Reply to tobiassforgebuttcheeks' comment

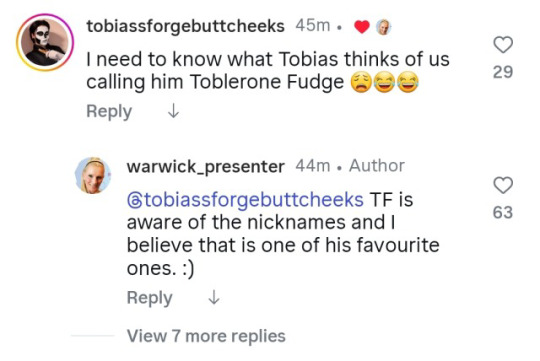109,112
